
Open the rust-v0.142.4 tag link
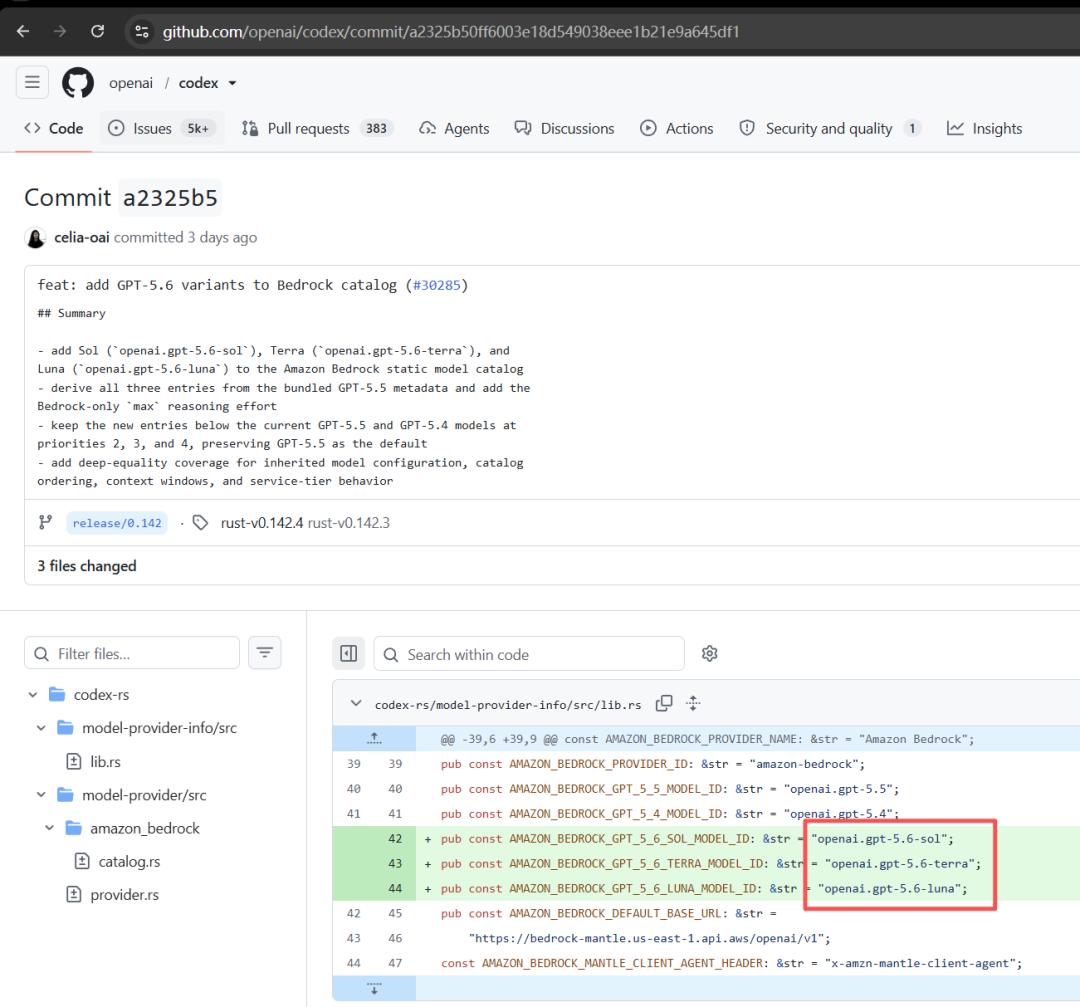[262, 523]
